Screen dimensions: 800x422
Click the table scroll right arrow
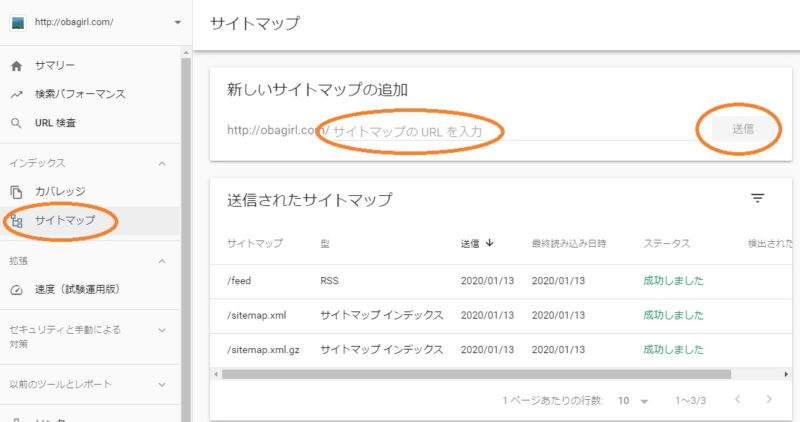[786, 375]
